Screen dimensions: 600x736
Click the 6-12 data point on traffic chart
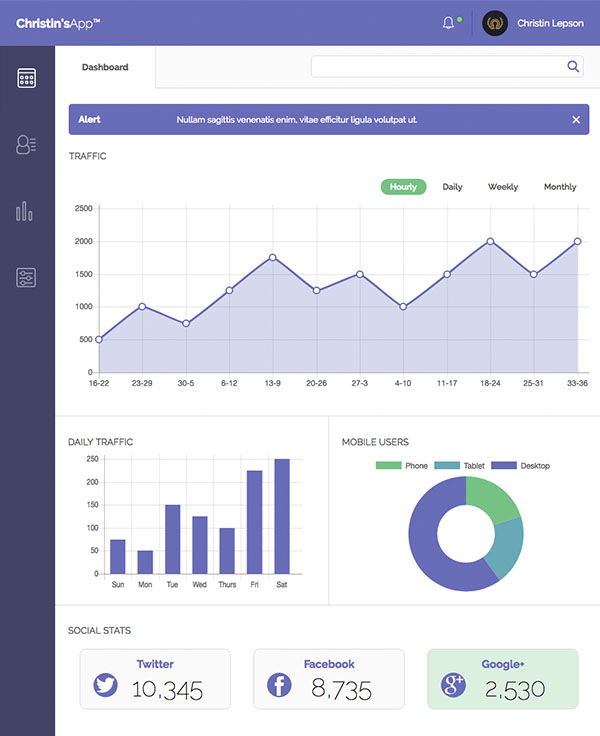click(x=229, y=291)
